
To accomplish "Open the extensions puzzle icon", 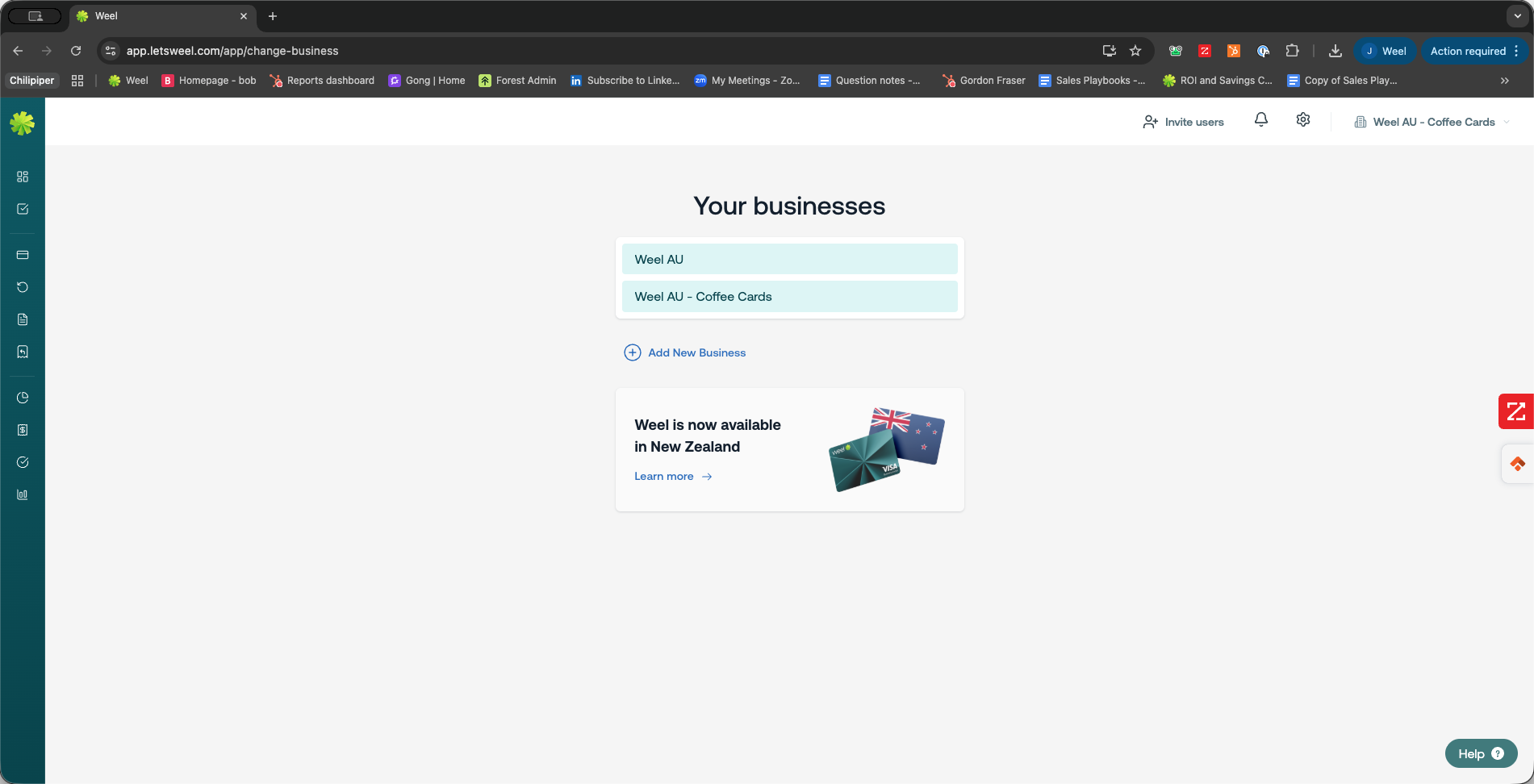I will [x=1292, y=51].
